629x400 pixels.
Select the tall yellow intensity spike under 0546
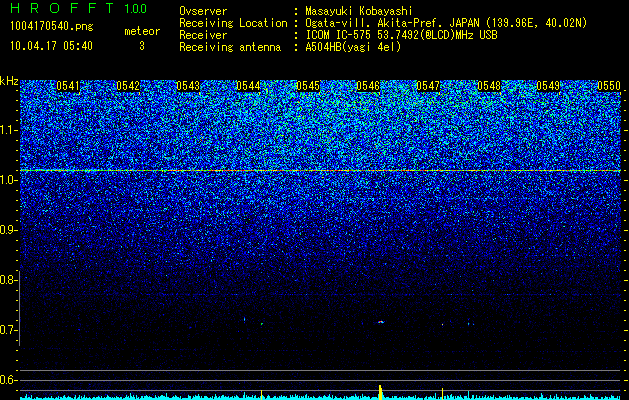380,392
